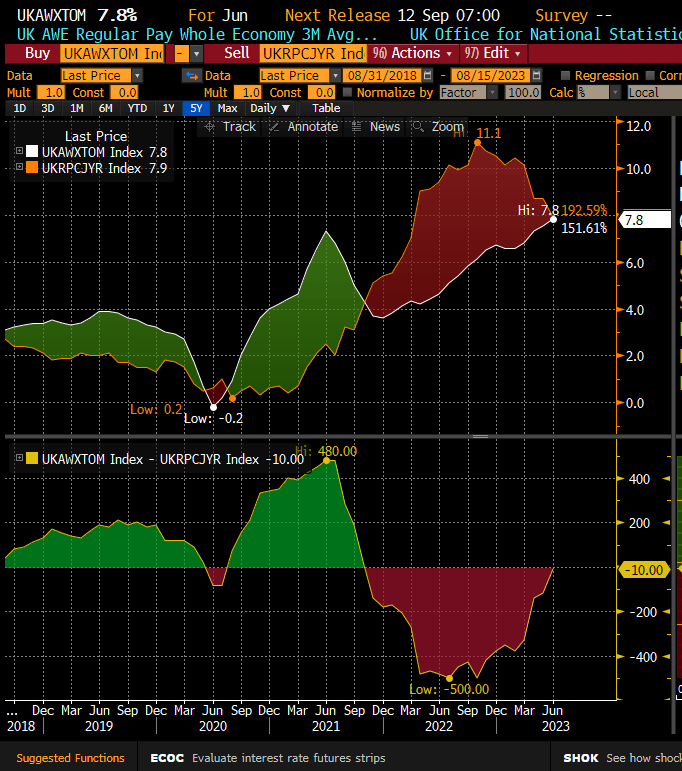This screenshot has height=771, width=682.
Task: Select the 1Y time range tab
Action: click(168, 108)
